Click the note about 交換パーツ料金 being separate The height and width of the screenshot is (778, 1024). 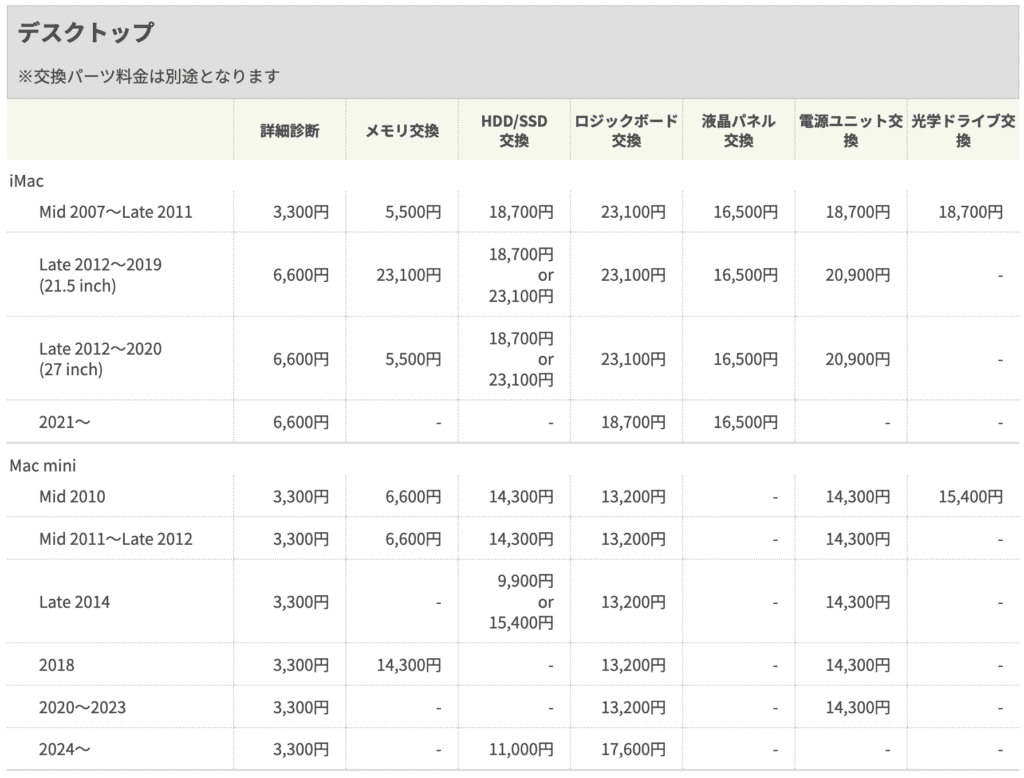149,76
